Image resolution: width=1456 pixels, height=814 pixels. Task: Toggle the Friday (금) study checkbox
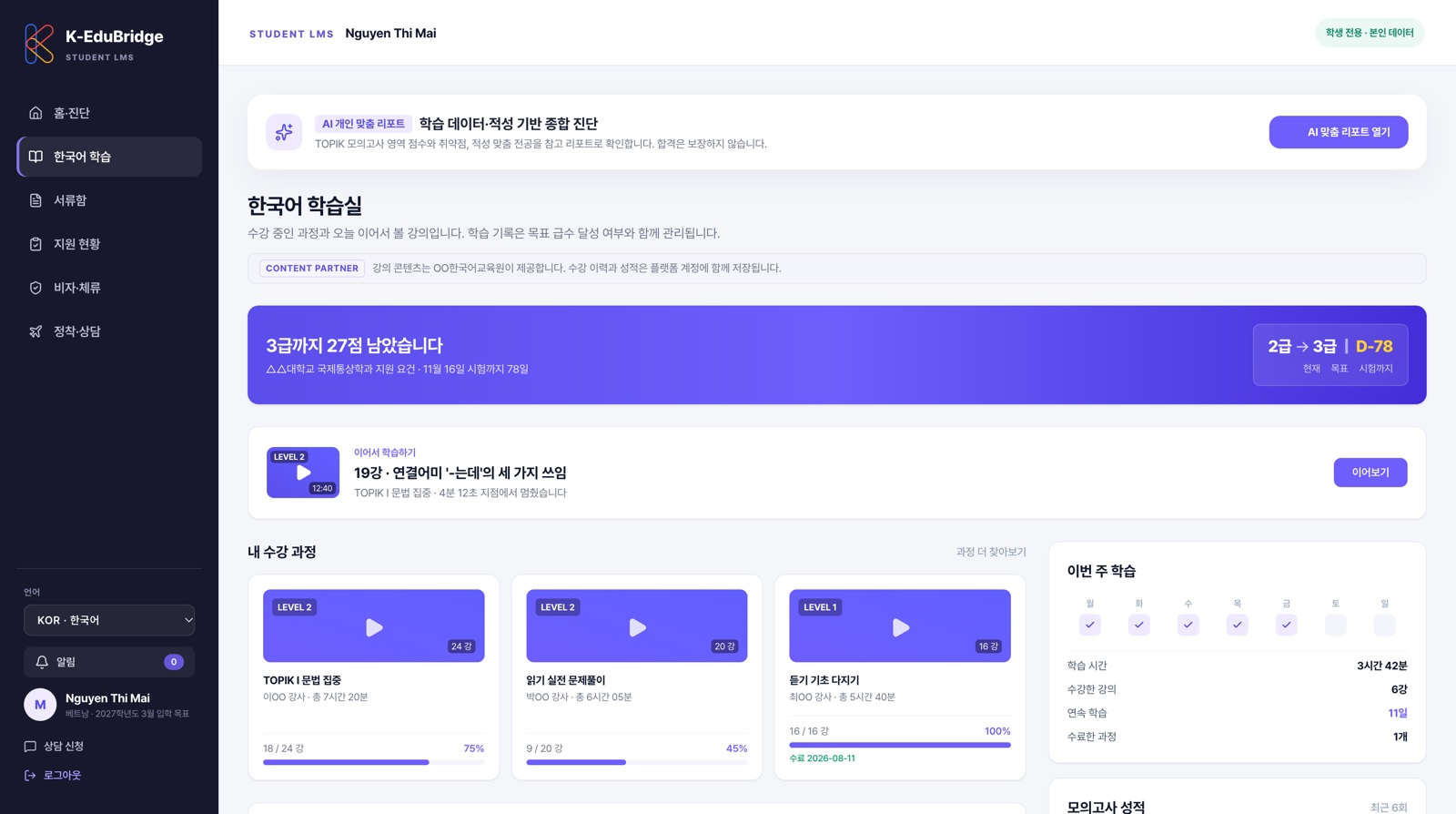[x=1287, y=625]
